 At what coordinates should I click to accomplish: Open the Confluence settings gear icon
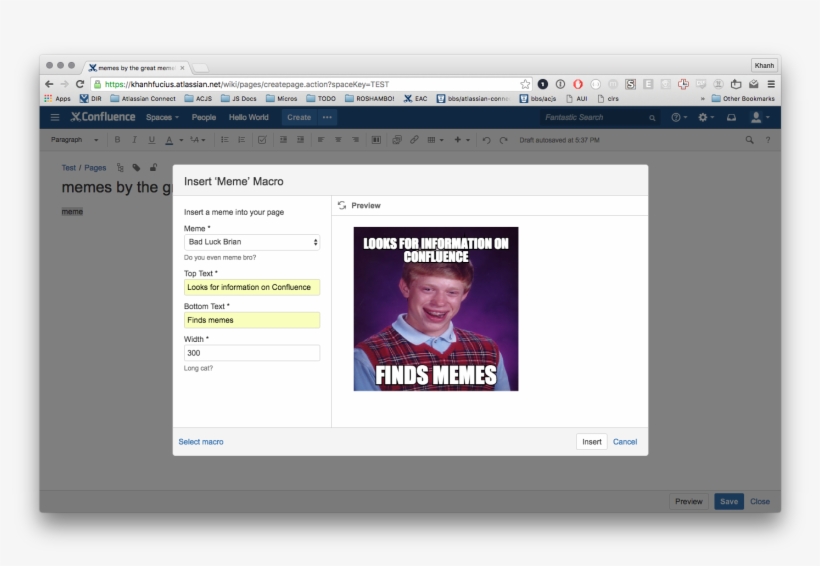(x=705, y=117)
